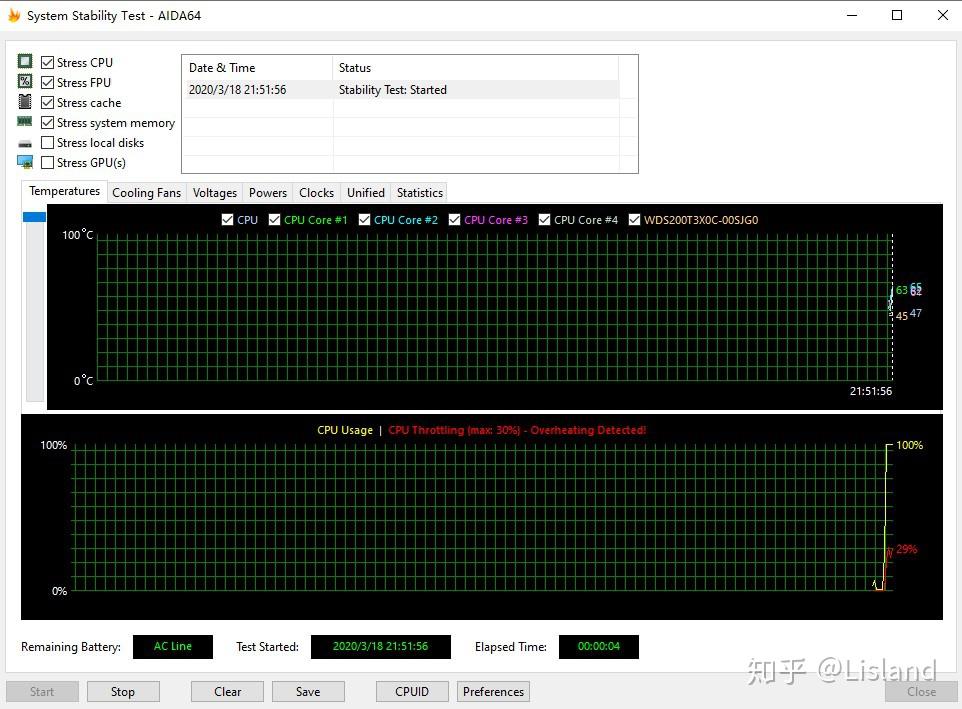Hide the WDS200T3X0C-00SJG0 temperature curve

click(634, 219)
